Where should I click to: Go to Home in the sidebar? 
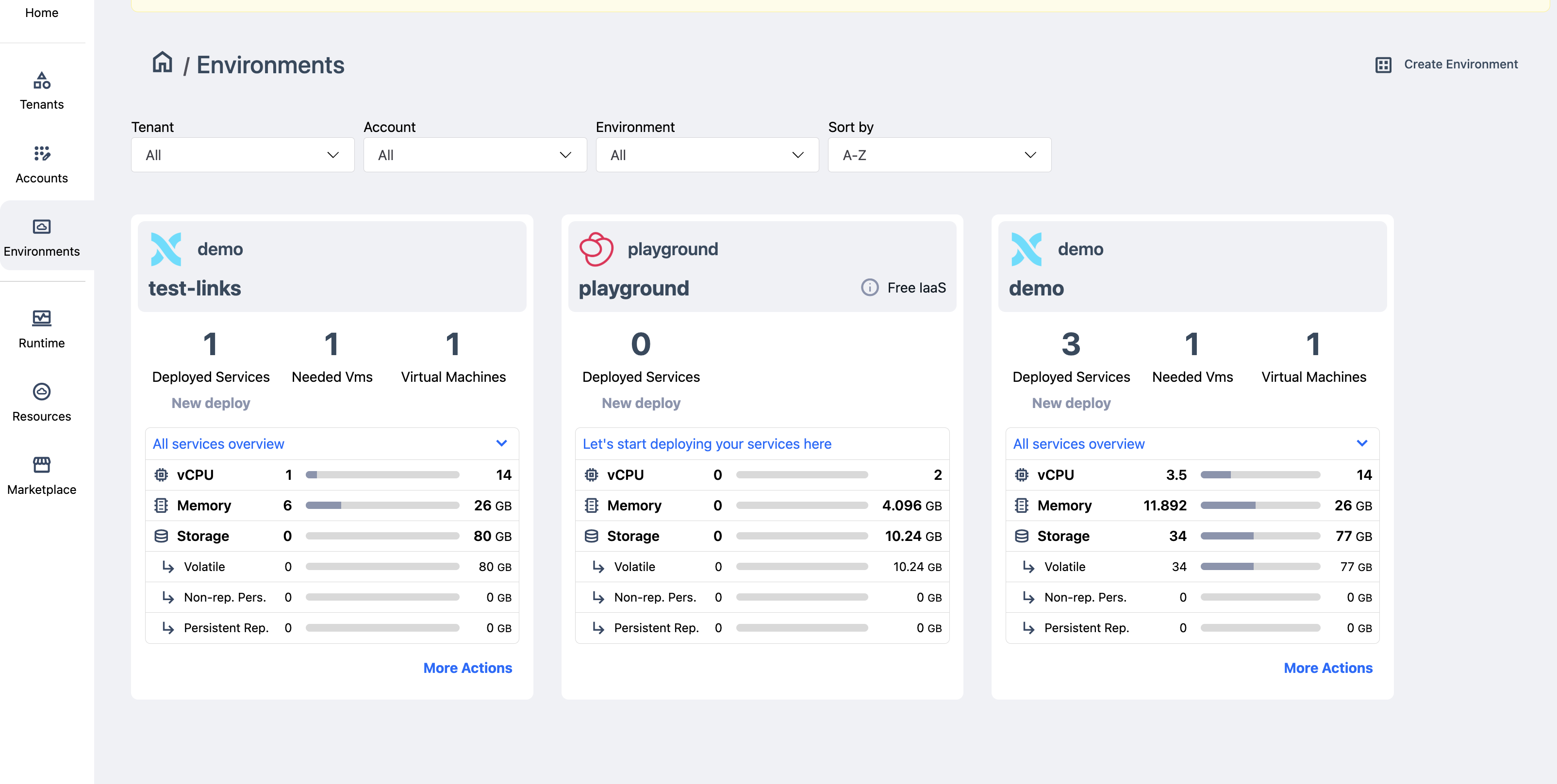point(42,13)
